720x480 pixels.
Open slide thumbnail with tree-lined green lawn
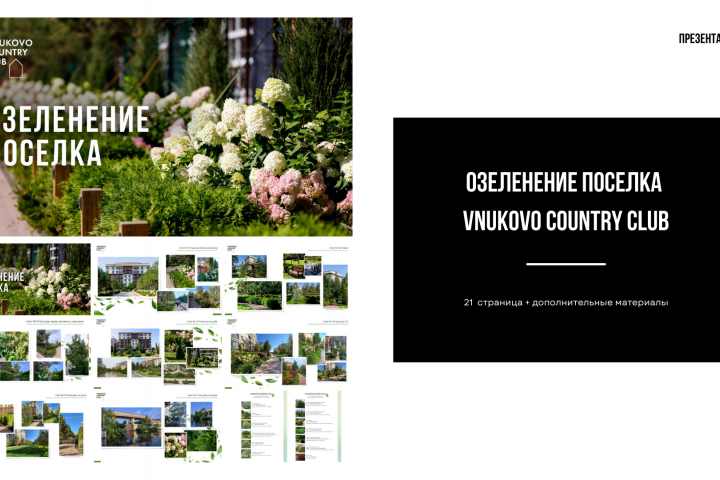click(x=44, y=427)
